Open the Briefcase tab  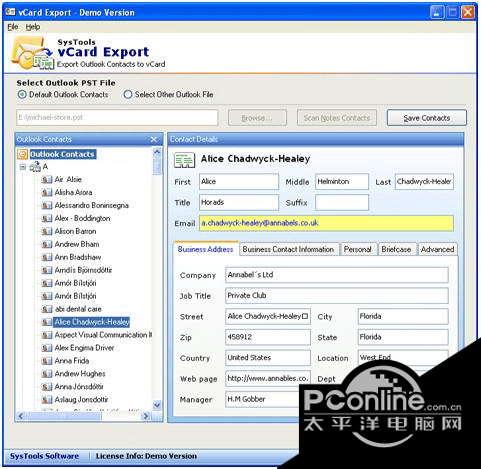(396, 249)
